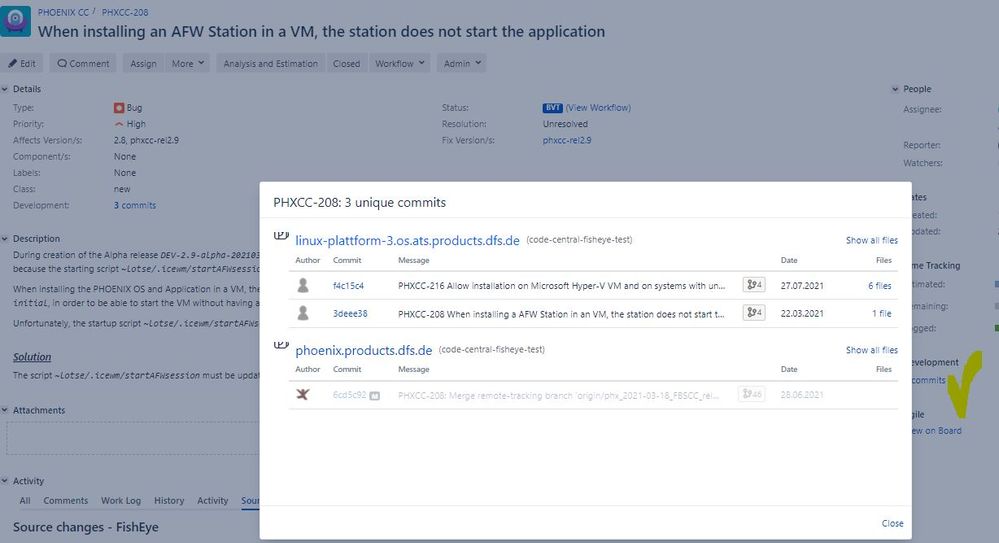Screen dimensions: 999x543
Task: Open the phxcc-rel2.9 fix version link
Action: tap(567, 140)
